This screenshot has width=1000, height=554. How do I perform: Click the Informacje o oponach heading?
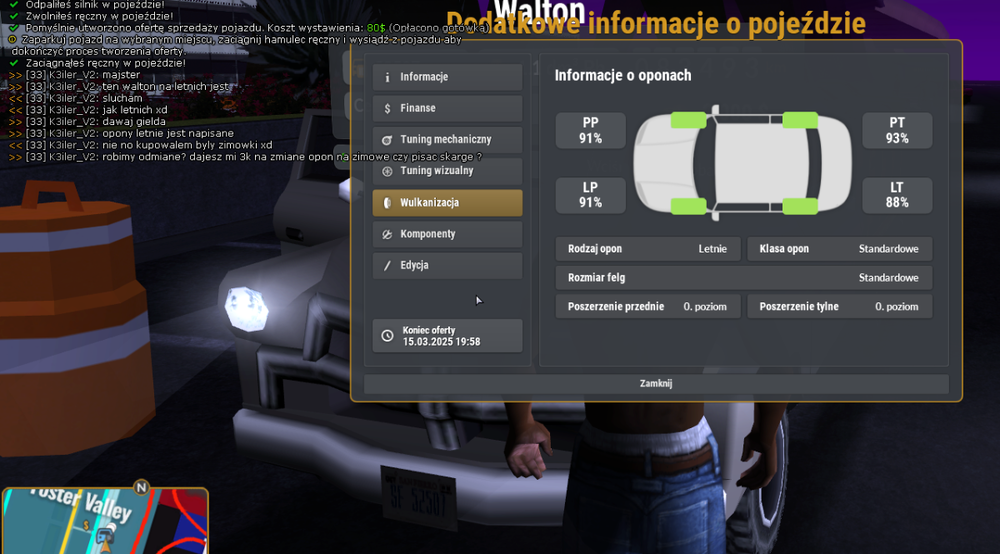pos(622,75)
